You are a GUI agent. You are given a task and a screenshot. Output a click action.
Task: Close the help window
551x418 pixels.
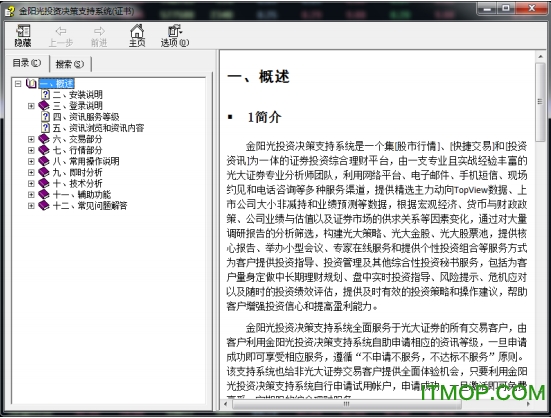531,8
